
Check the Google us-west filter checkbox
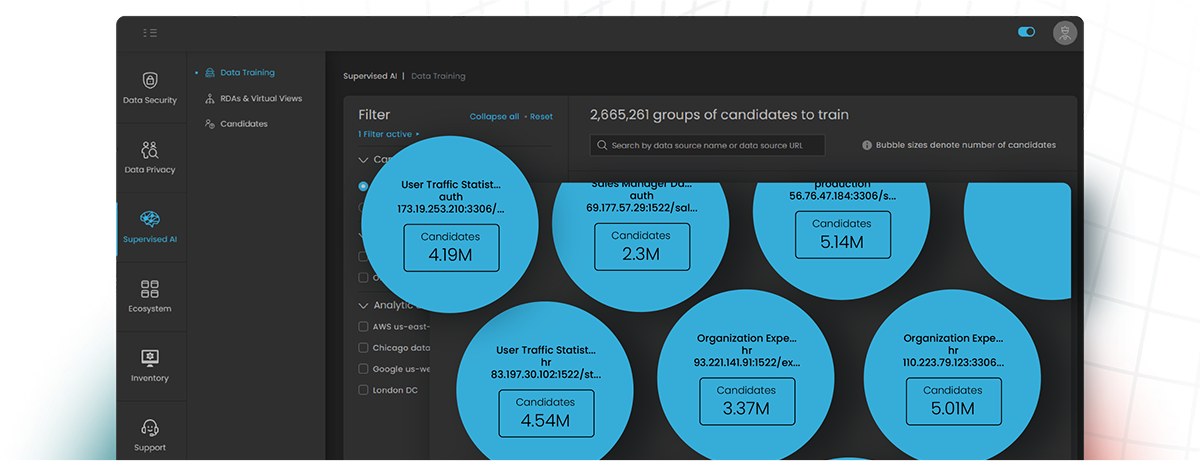pos(364,369)
